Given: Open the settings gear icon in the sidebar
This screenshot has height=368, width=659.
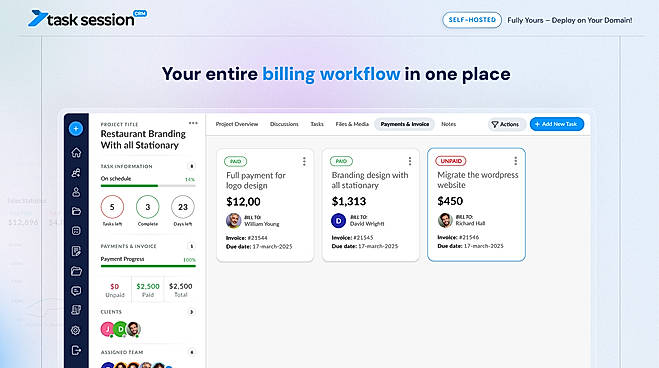Looking at the screenshot, I should point(76,330).
